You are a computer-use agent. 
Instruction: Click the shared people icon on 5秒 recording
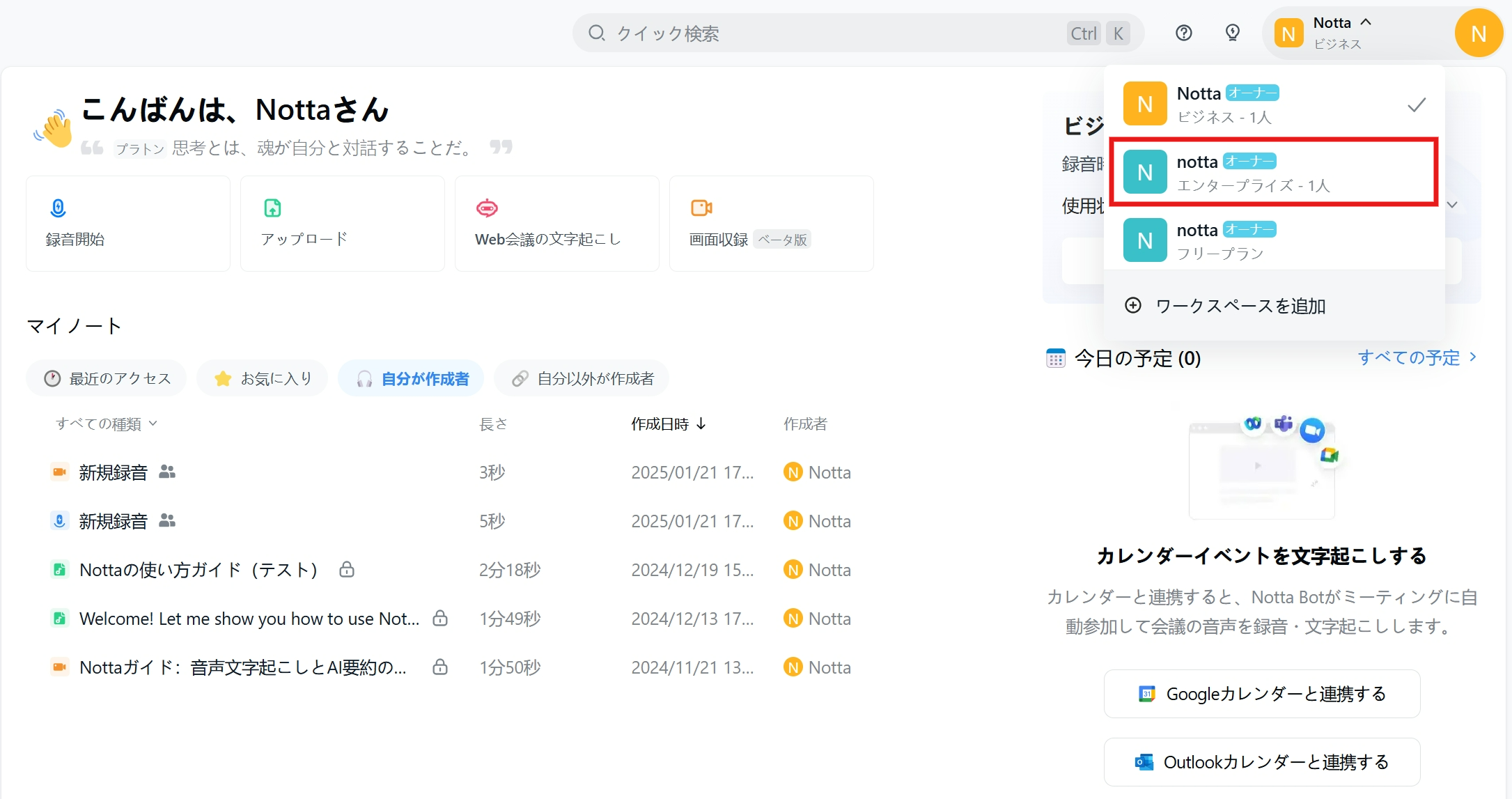167,520
